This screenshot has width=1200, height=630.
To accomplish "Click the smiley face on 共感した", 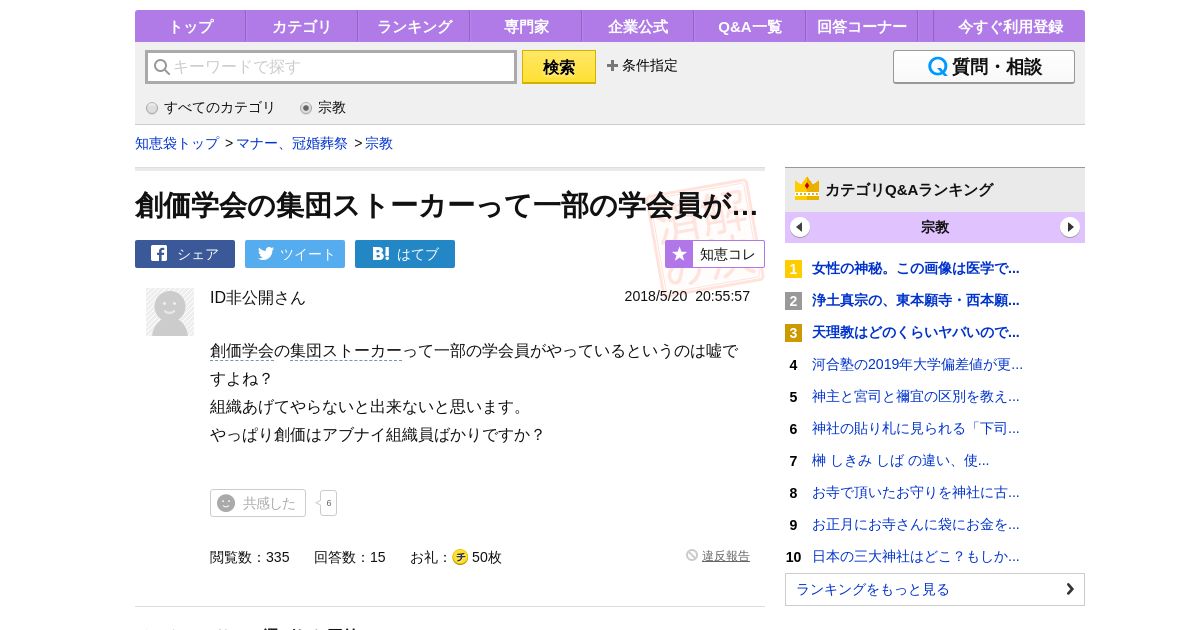I will pos(226,503).
